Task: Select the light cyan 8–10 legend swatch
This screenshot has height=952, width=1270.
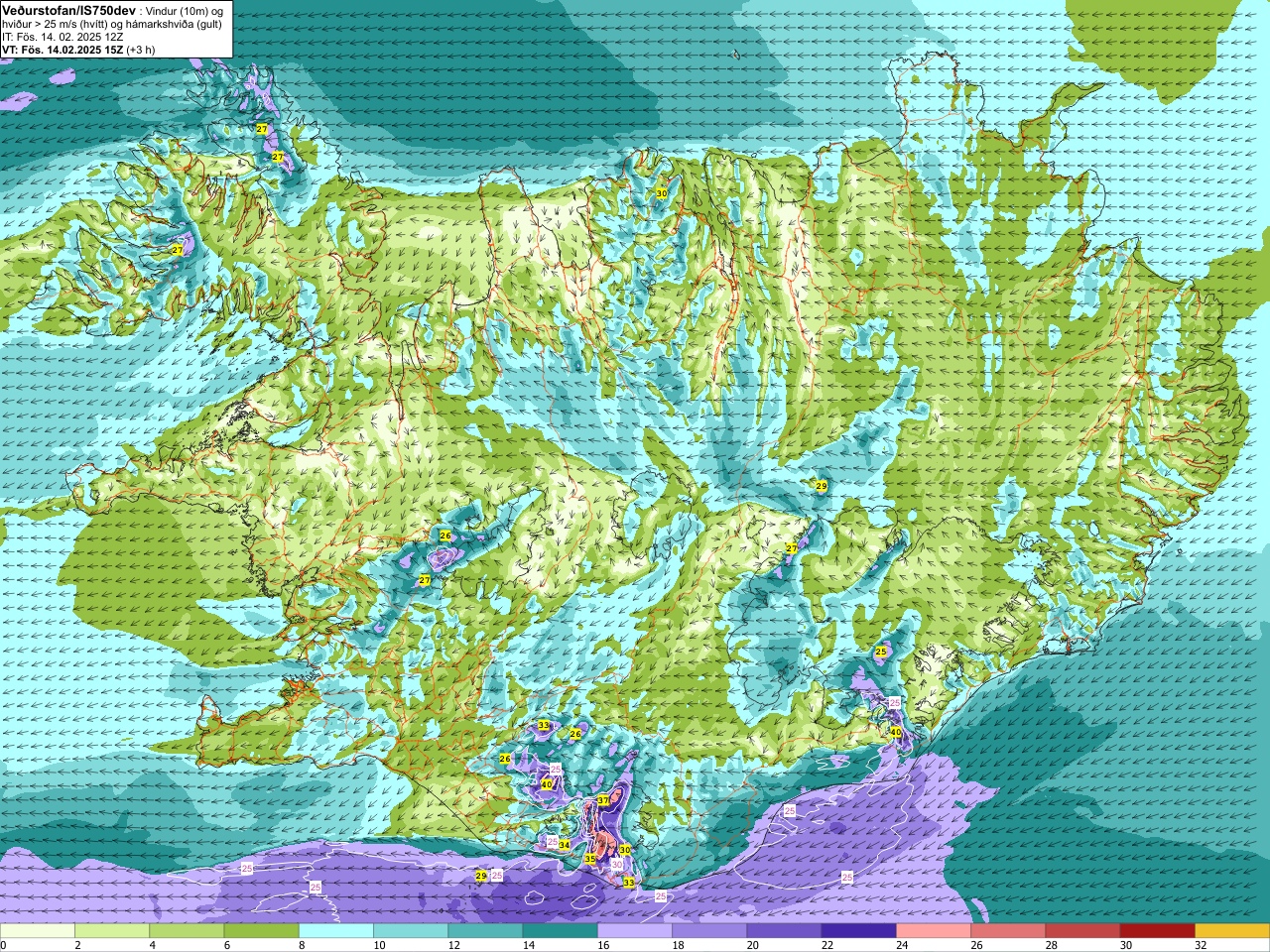Action: coord(336,931)
